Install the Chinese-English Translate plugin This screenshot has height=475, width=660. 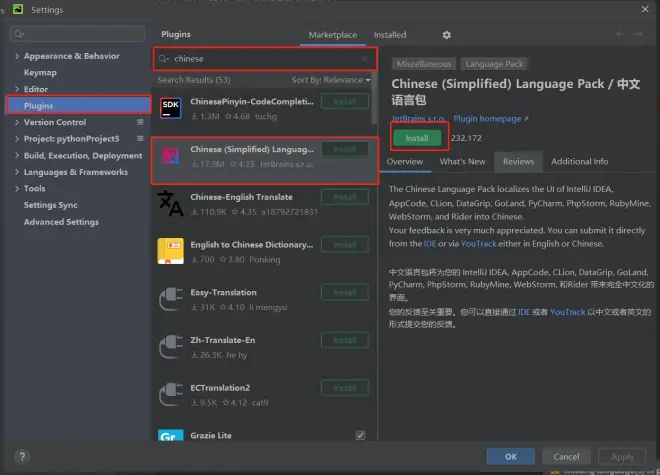point(345,197)
